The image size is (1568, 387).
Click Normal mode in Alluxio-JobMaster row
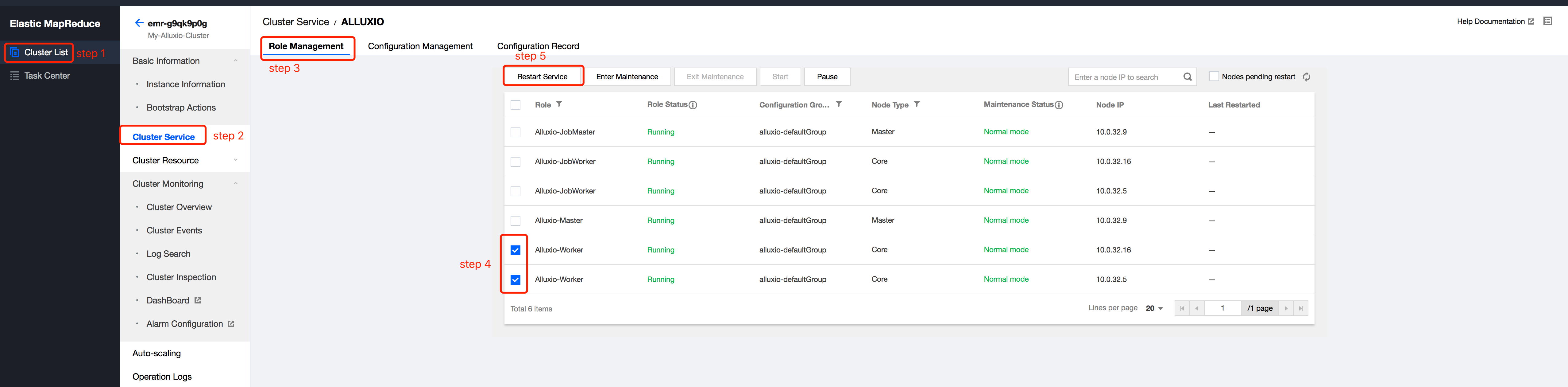pyautogui.click(x=1006, y=132)
